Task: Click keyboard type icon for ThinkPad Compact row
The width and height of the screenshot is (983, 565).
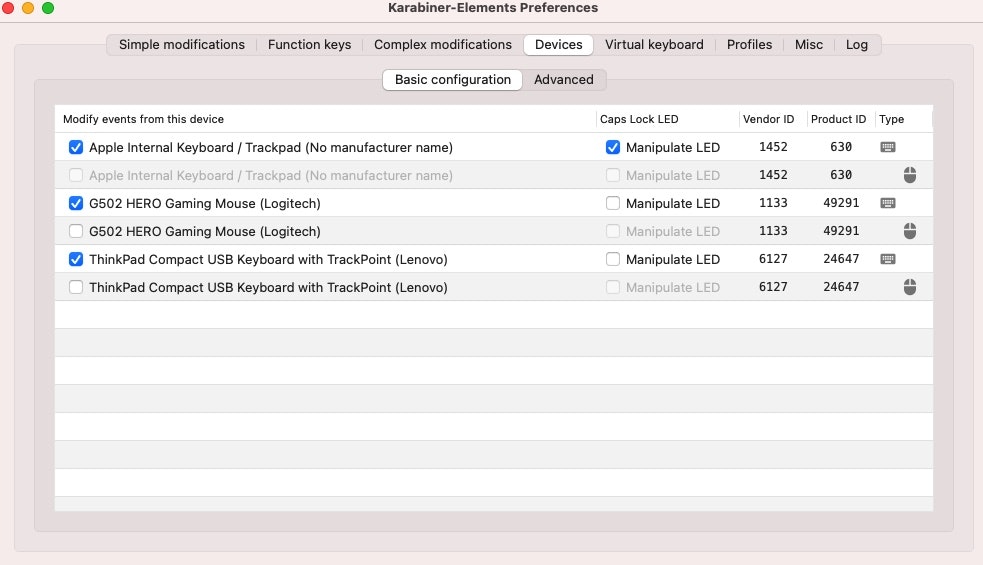Action: tap(888, 259)
